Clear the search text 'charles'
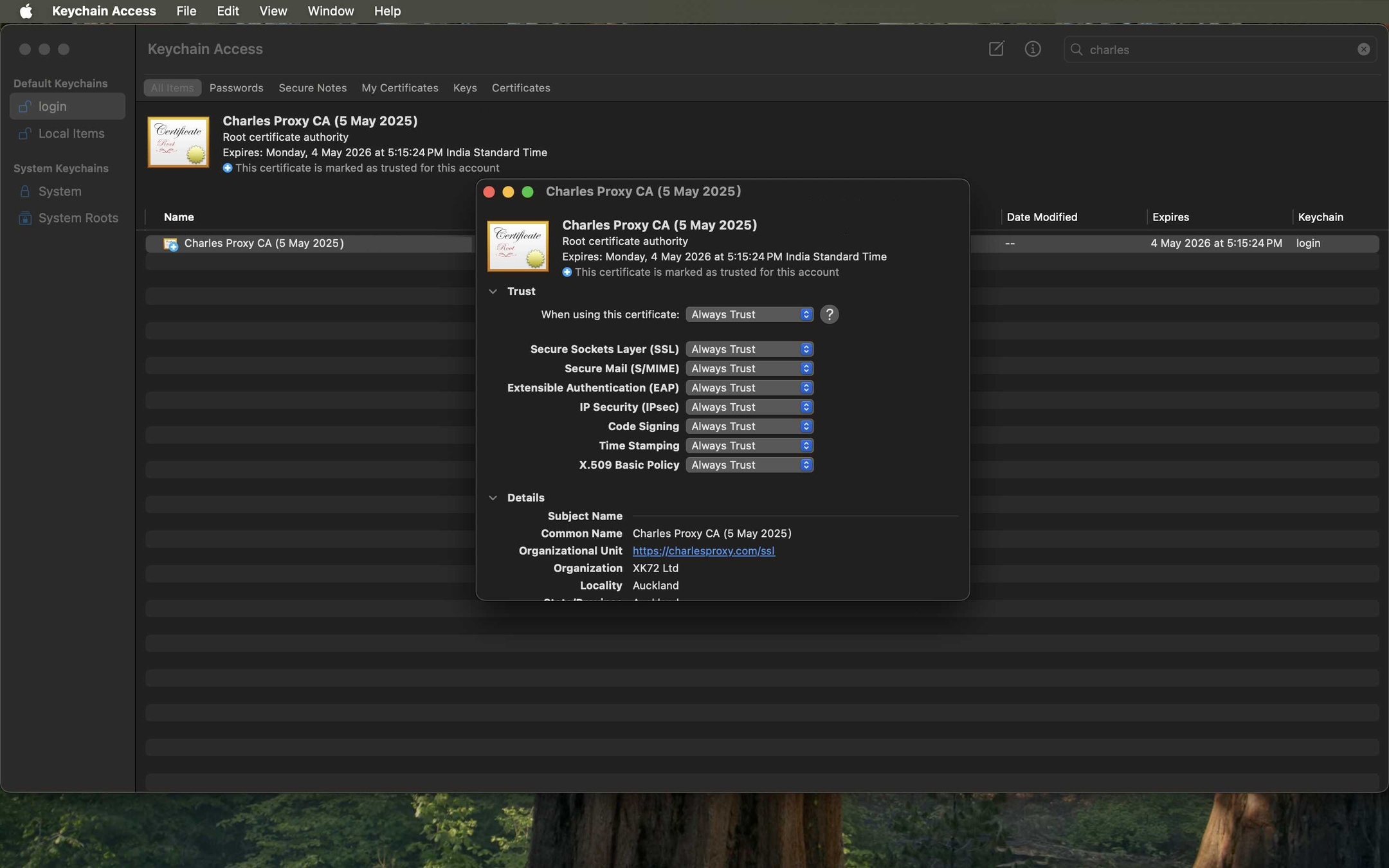The image size is (1389, 868). (x=1363, y=50)
